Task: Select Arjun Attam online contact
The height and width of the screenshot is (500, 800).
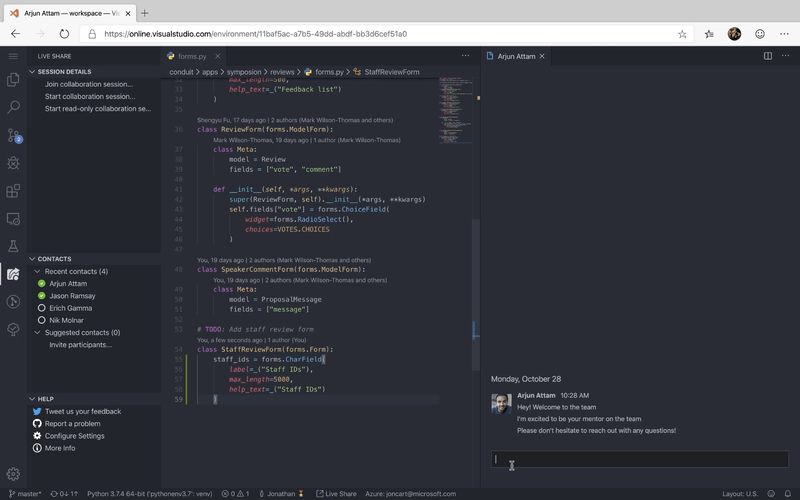Action: point(68,284)
